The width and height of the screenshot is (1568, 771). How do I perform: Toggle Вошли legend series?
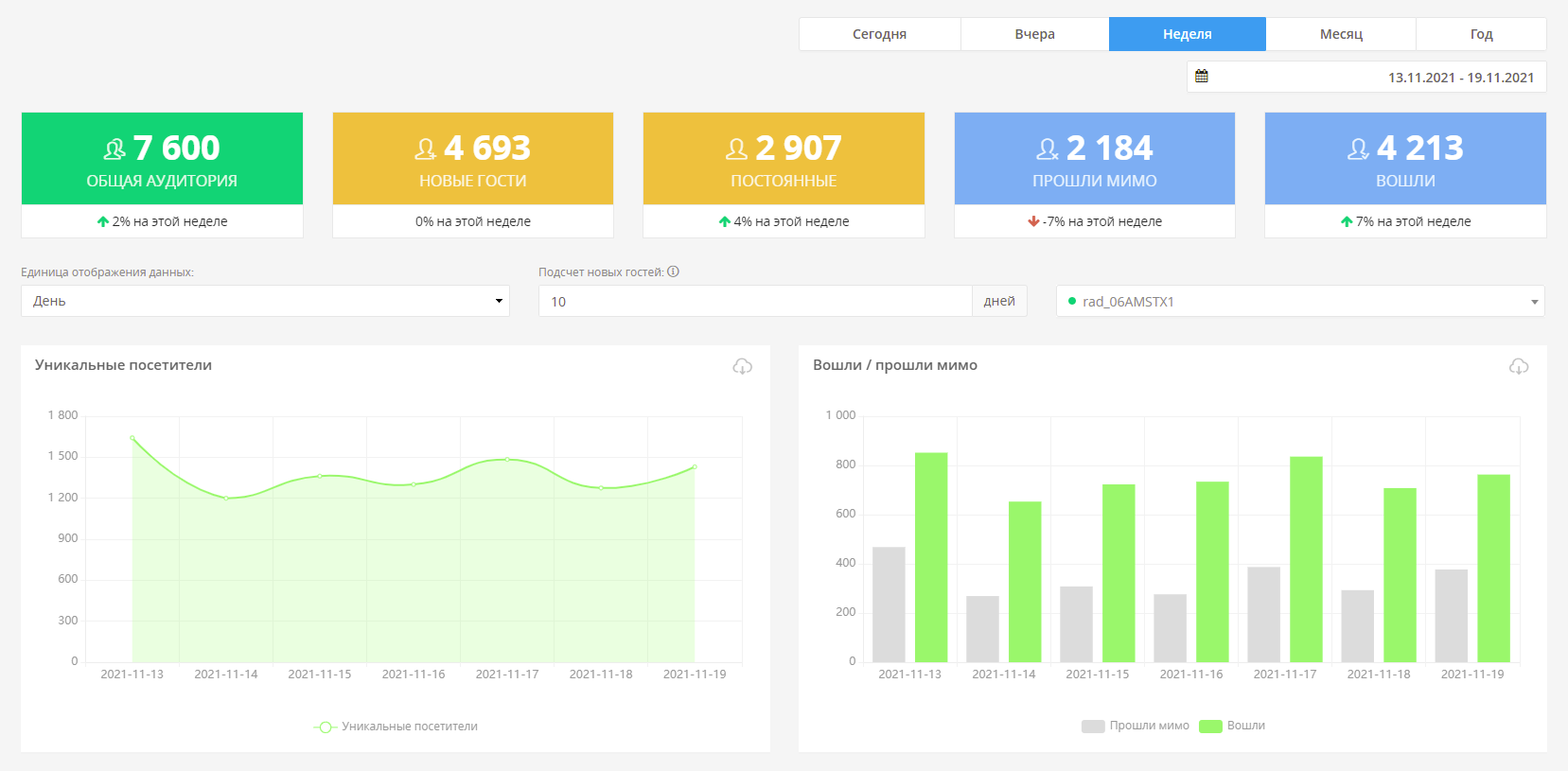coord(1232,726)
